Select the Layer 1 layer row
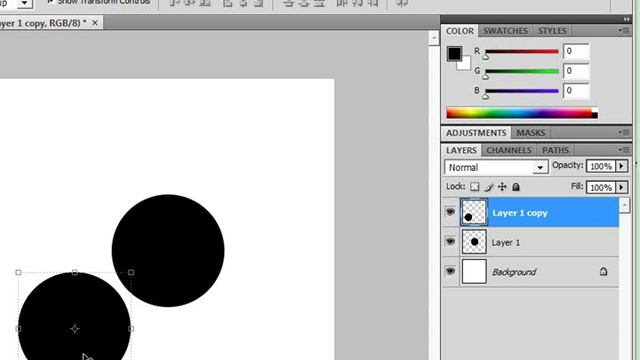Screen dimensions: 640x360 pyautogui.click(x=531, y=242)
